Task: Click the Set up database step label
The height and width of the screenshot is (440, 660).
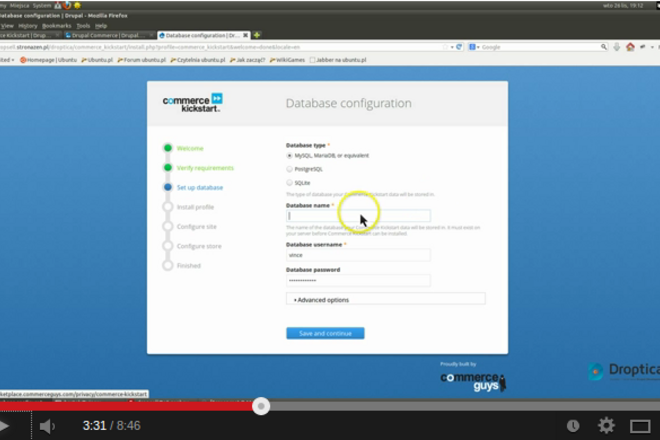Action: pyautogui.click(x=200, y=187)
